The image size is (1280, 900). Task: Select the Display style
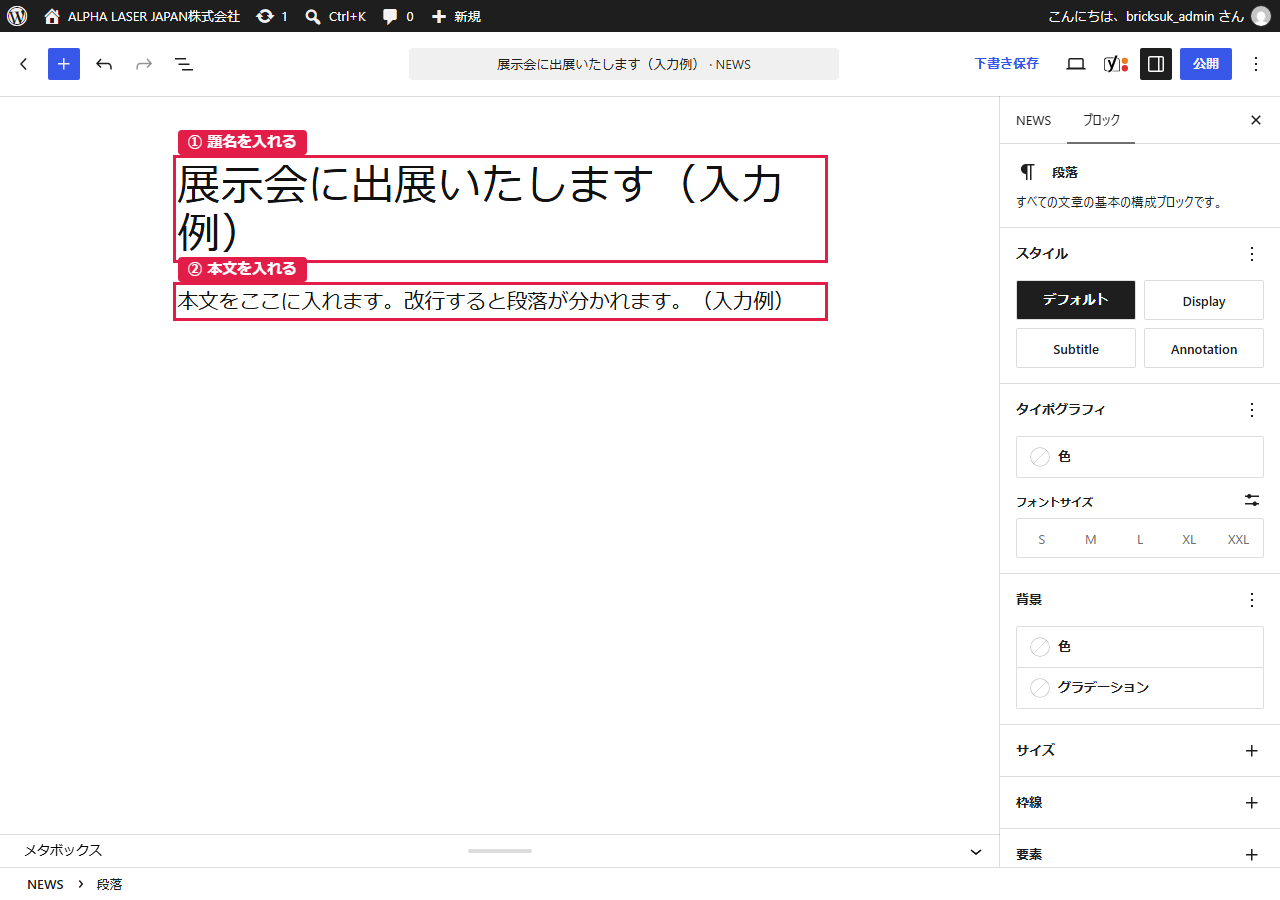(1204, 300)
